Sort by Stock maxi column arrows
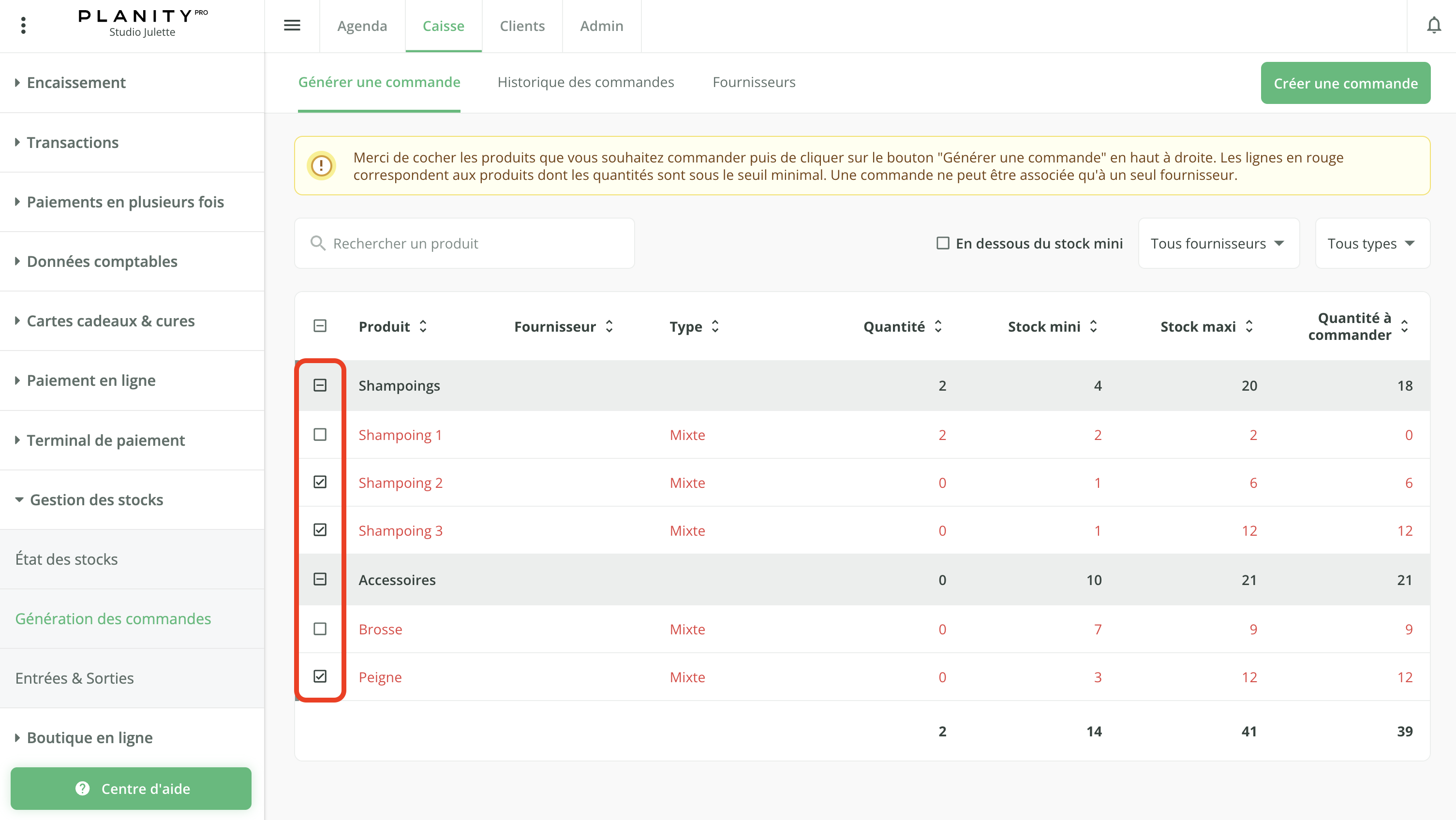 (x=1248, y=326)
